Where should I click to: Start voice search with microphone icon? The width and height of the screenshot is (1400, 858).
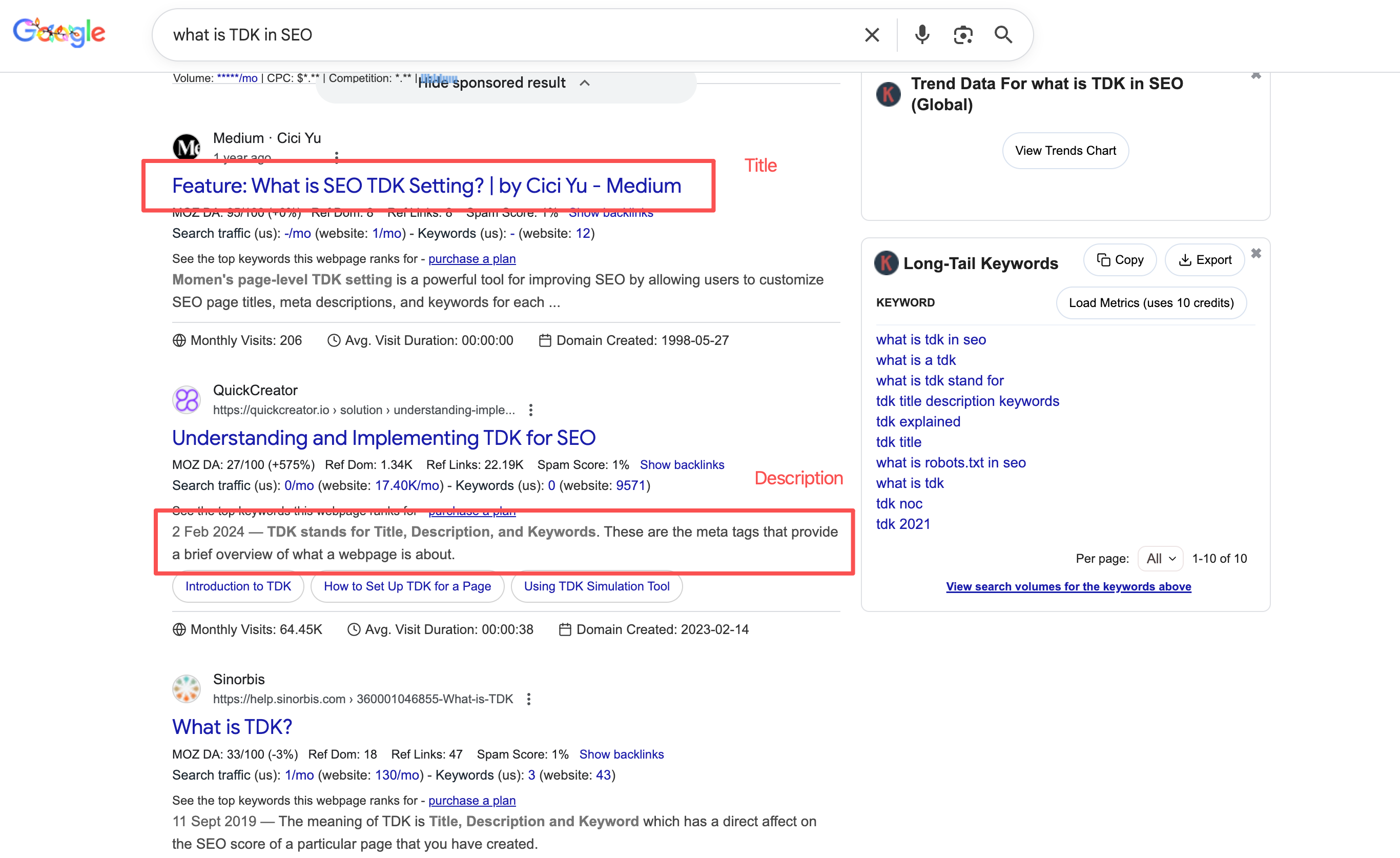(921, 35)
